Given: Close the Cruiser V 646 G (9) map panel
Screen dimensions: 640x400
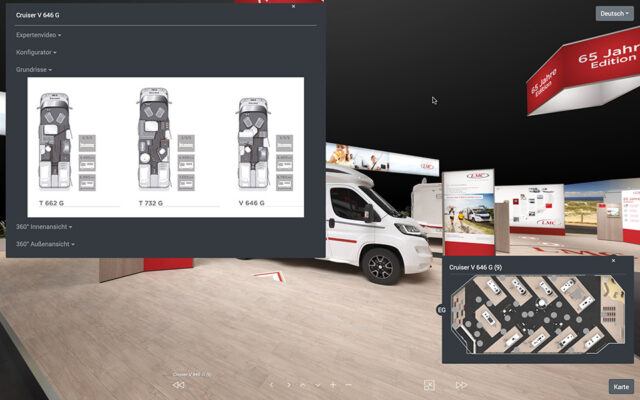Looking at the screenshot, I should click(613, 260).
